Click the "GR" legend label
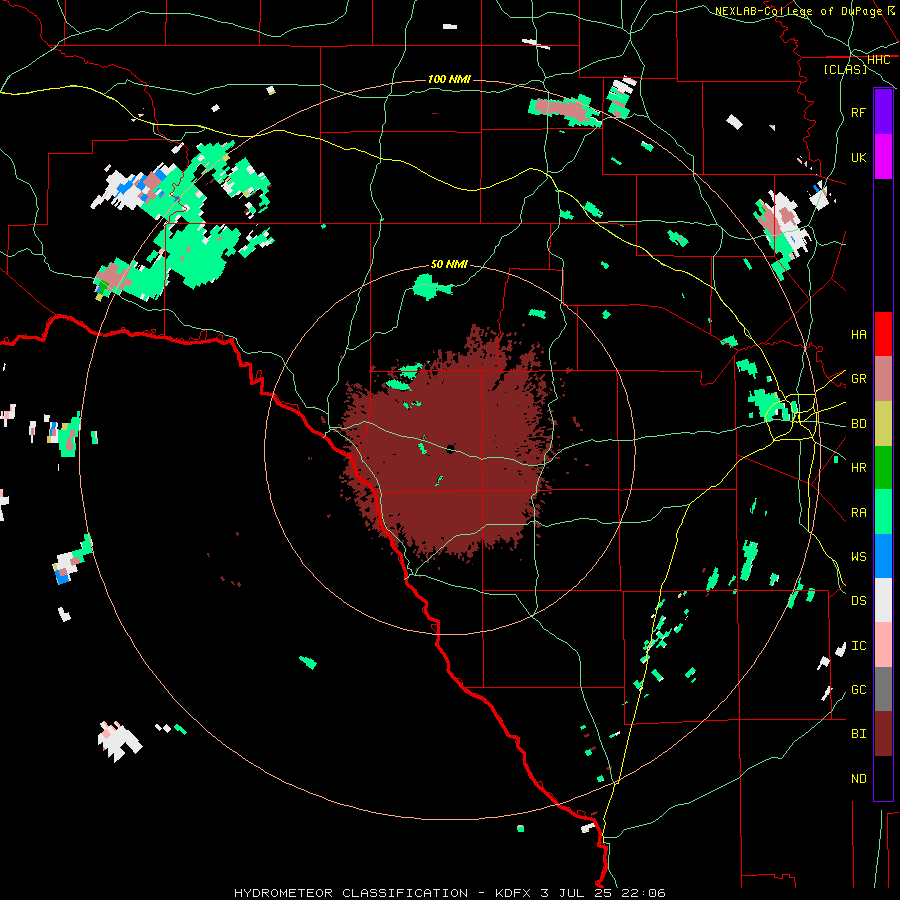Screen dimensions: 900x900 858,379
